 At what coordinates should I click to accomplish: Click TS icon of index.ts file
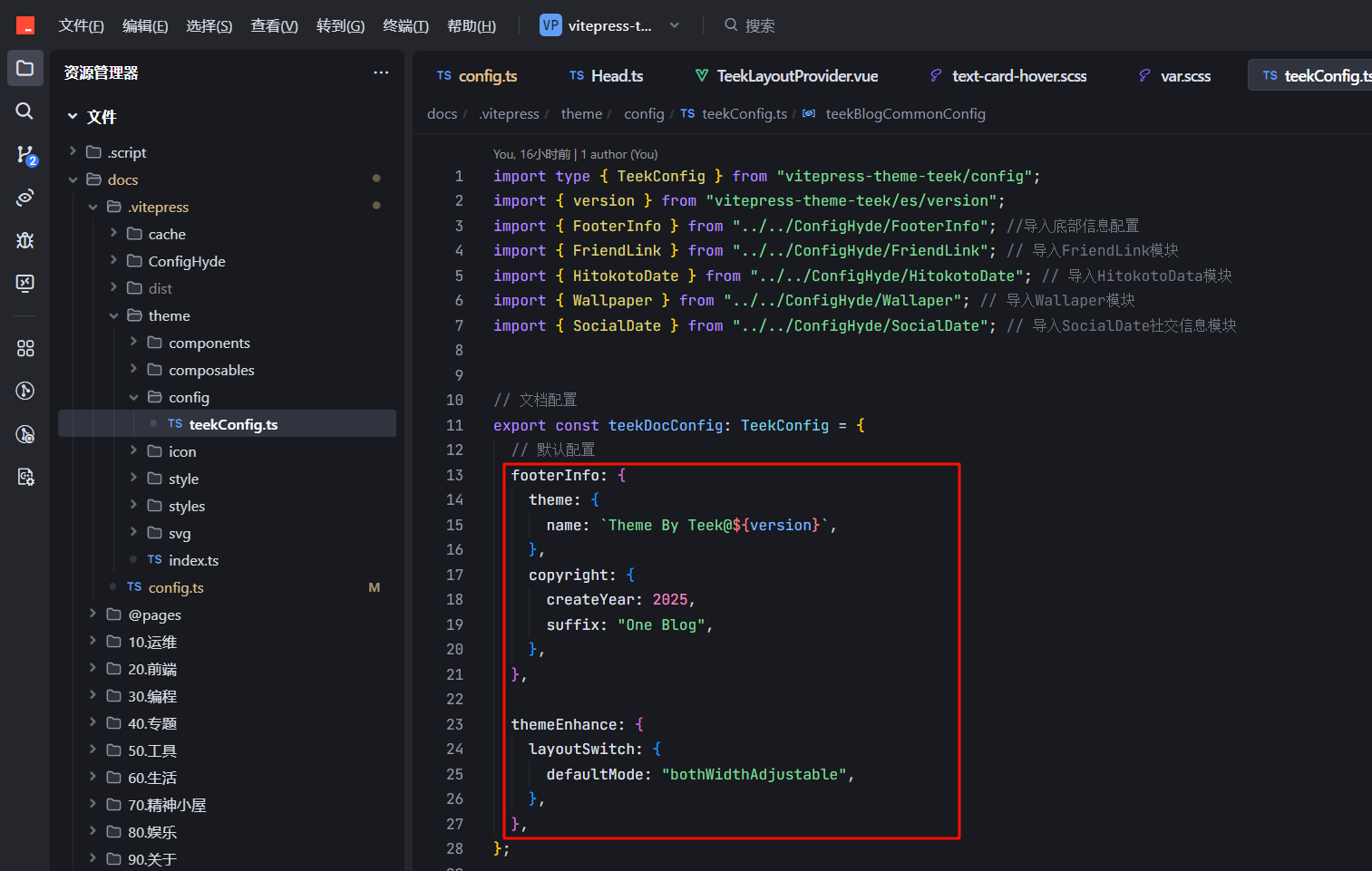pos(155,560)
